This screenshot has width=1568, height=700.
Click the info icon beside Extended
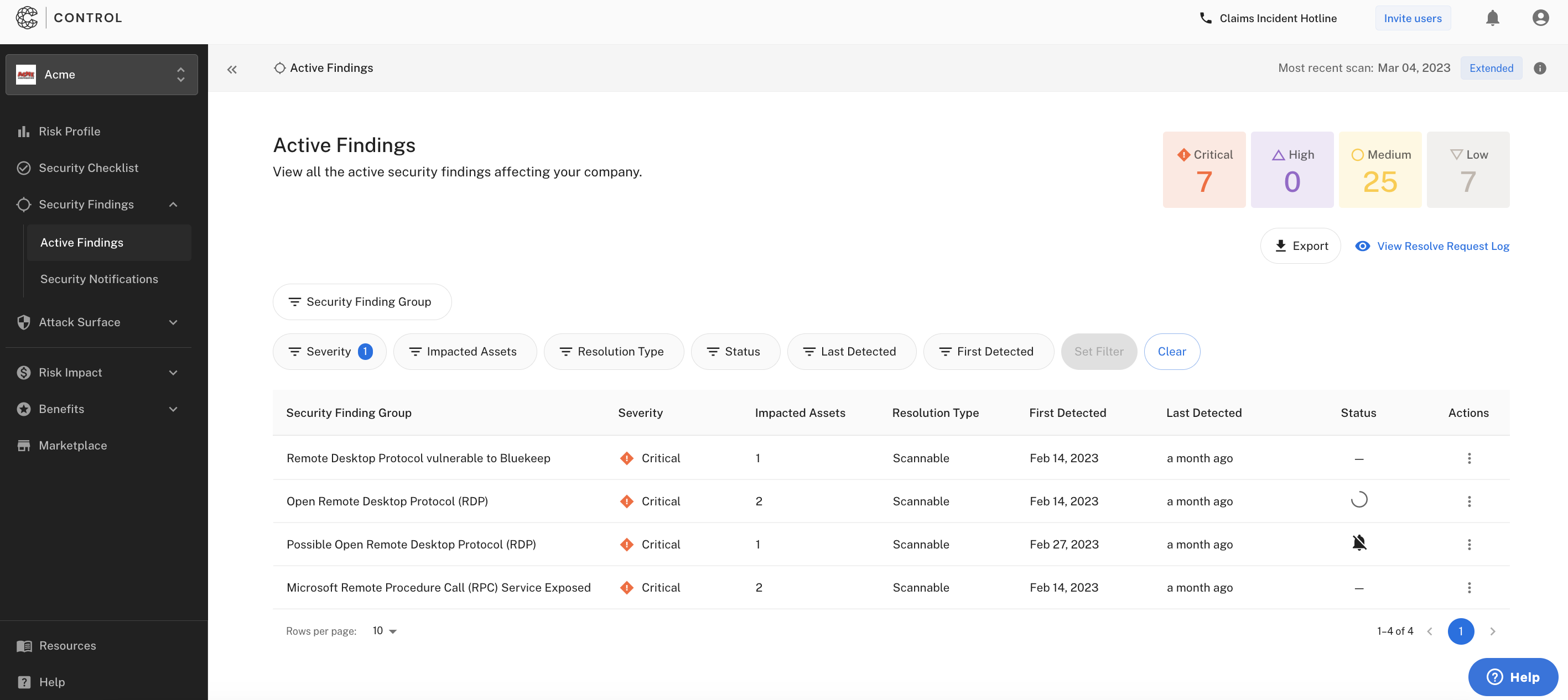[1539, 68]
